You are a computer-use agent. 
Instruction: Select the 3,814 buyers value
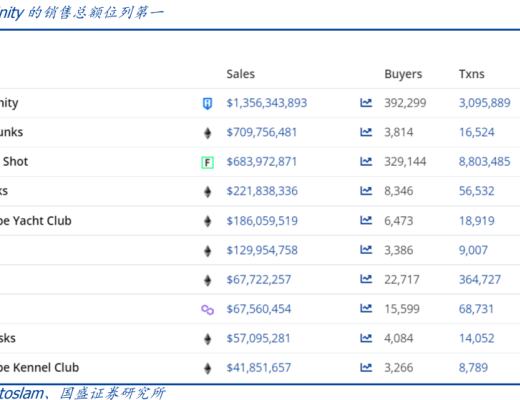point(399,132)
